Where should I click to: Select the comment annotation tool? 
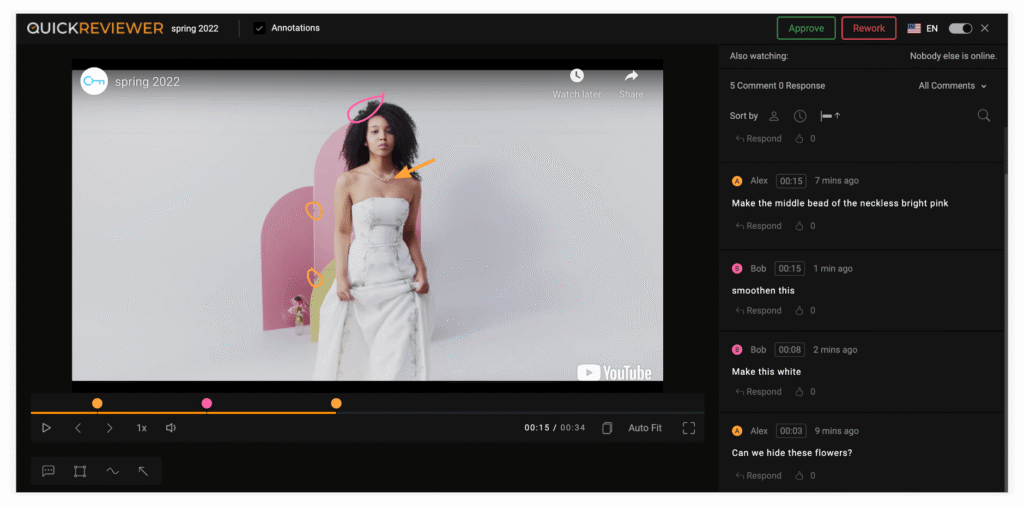[48, 471]
